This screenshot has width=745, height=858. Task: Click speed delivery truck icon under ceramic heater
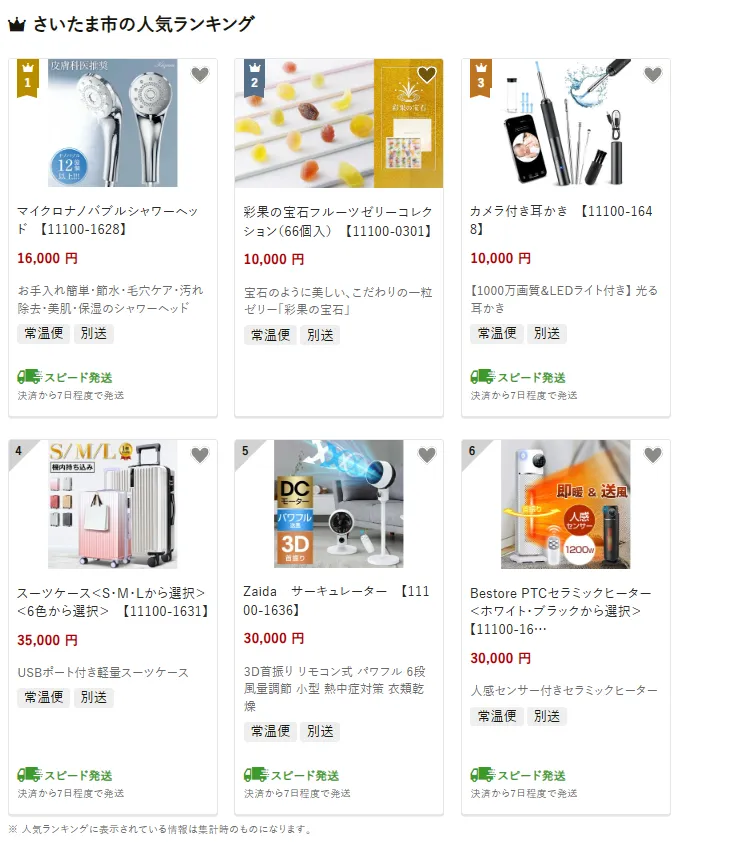point(482,774)
